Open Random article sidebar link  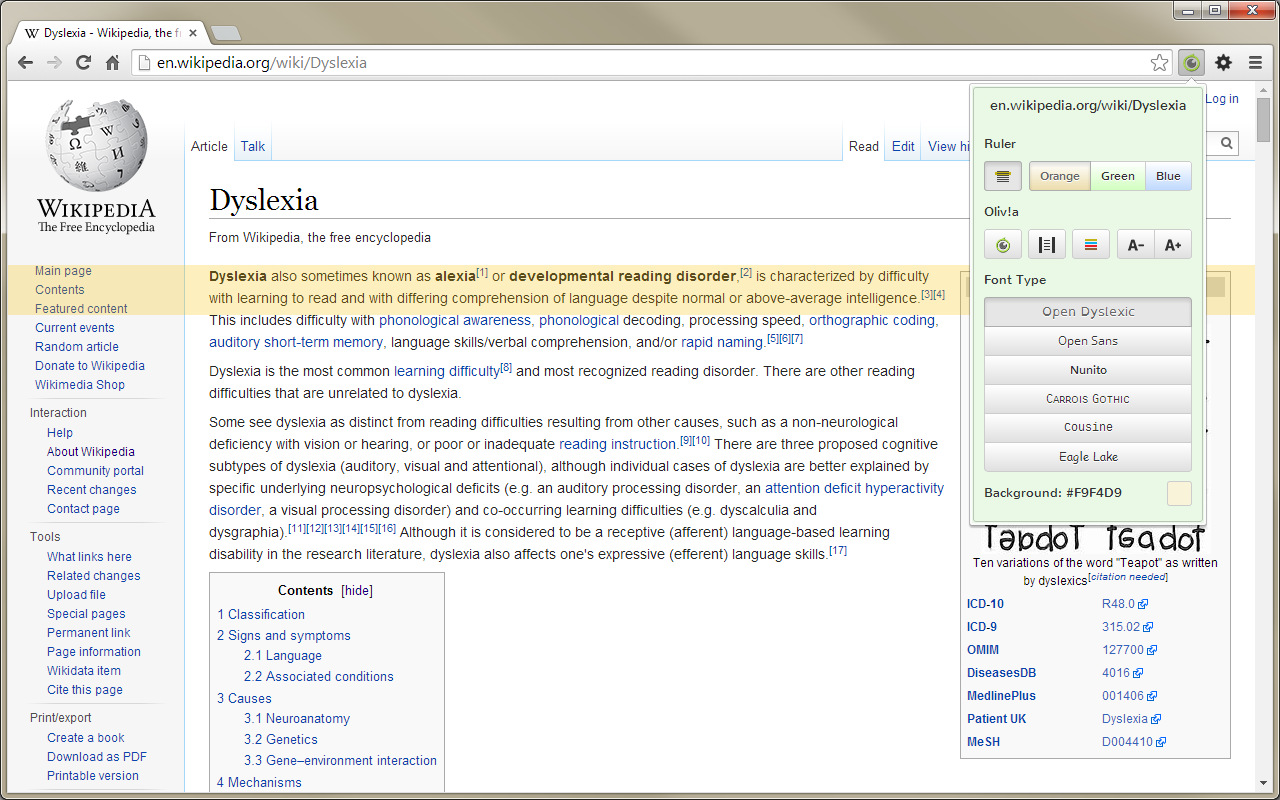(x=77, y=347)
